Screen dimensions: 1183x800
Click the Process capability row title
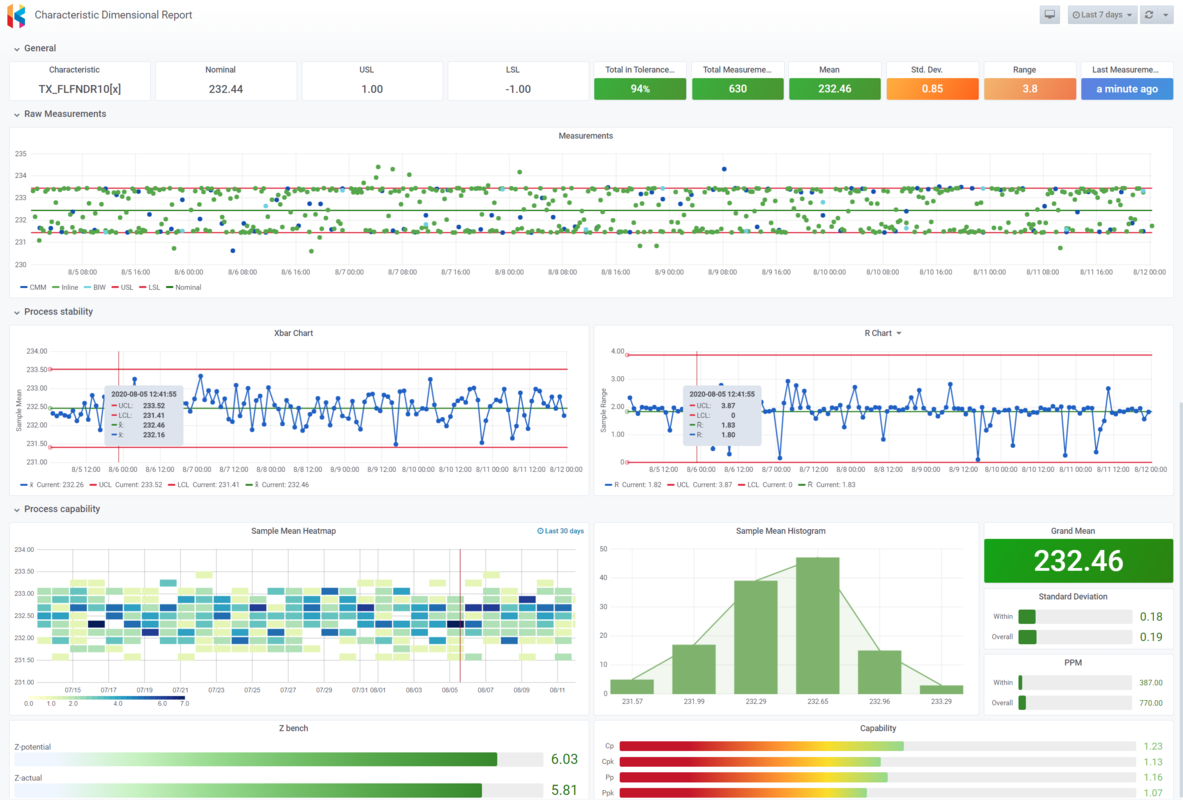(62, 509)
